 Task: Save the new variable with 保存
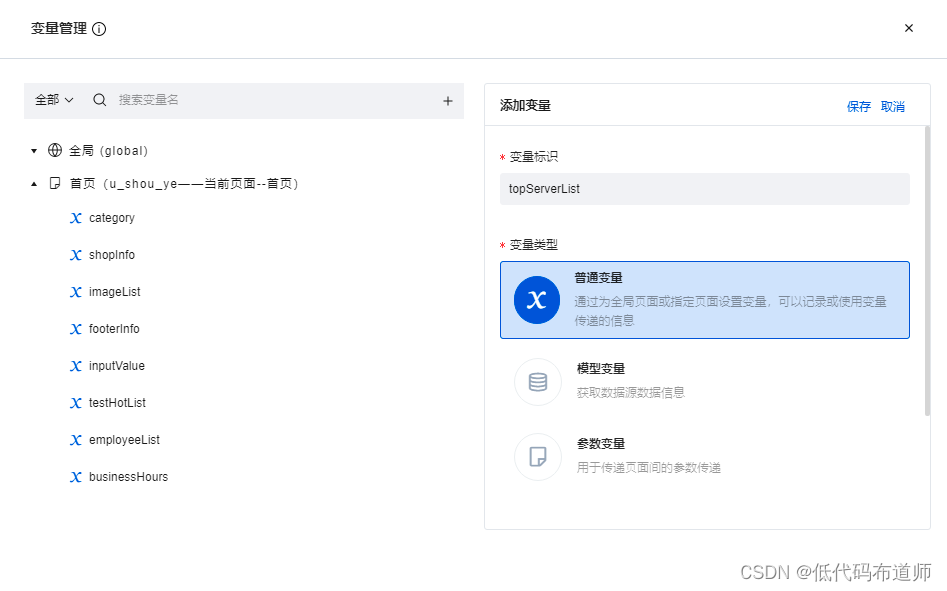pos(858,107)
